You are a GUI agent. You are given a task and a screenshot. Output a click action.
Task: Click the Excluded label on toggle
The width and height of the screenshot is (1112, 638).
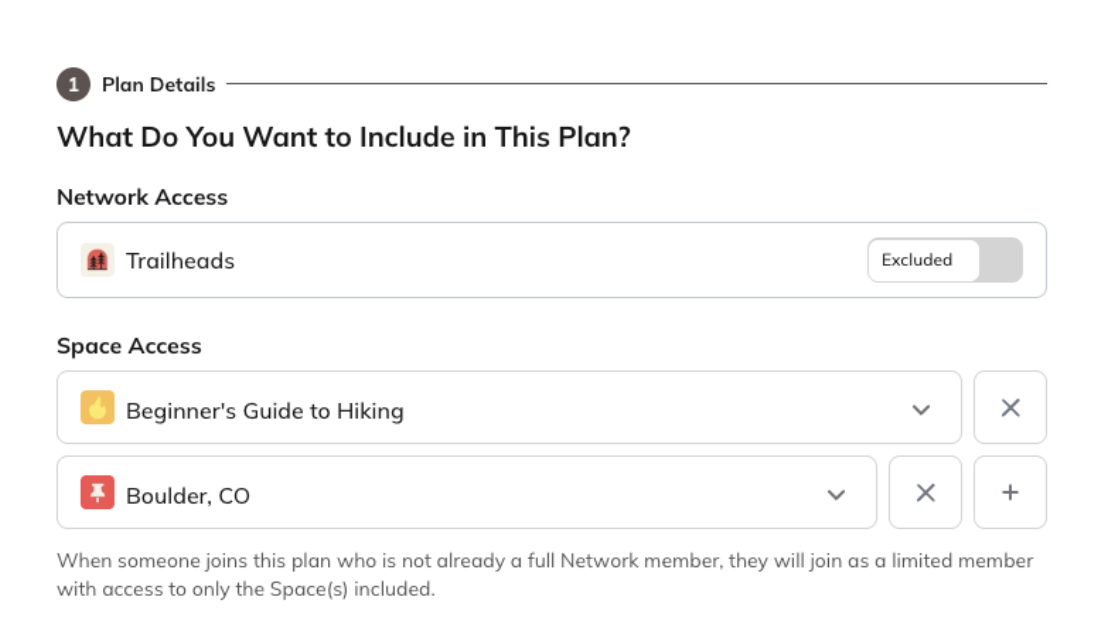(x=916, y=260)
